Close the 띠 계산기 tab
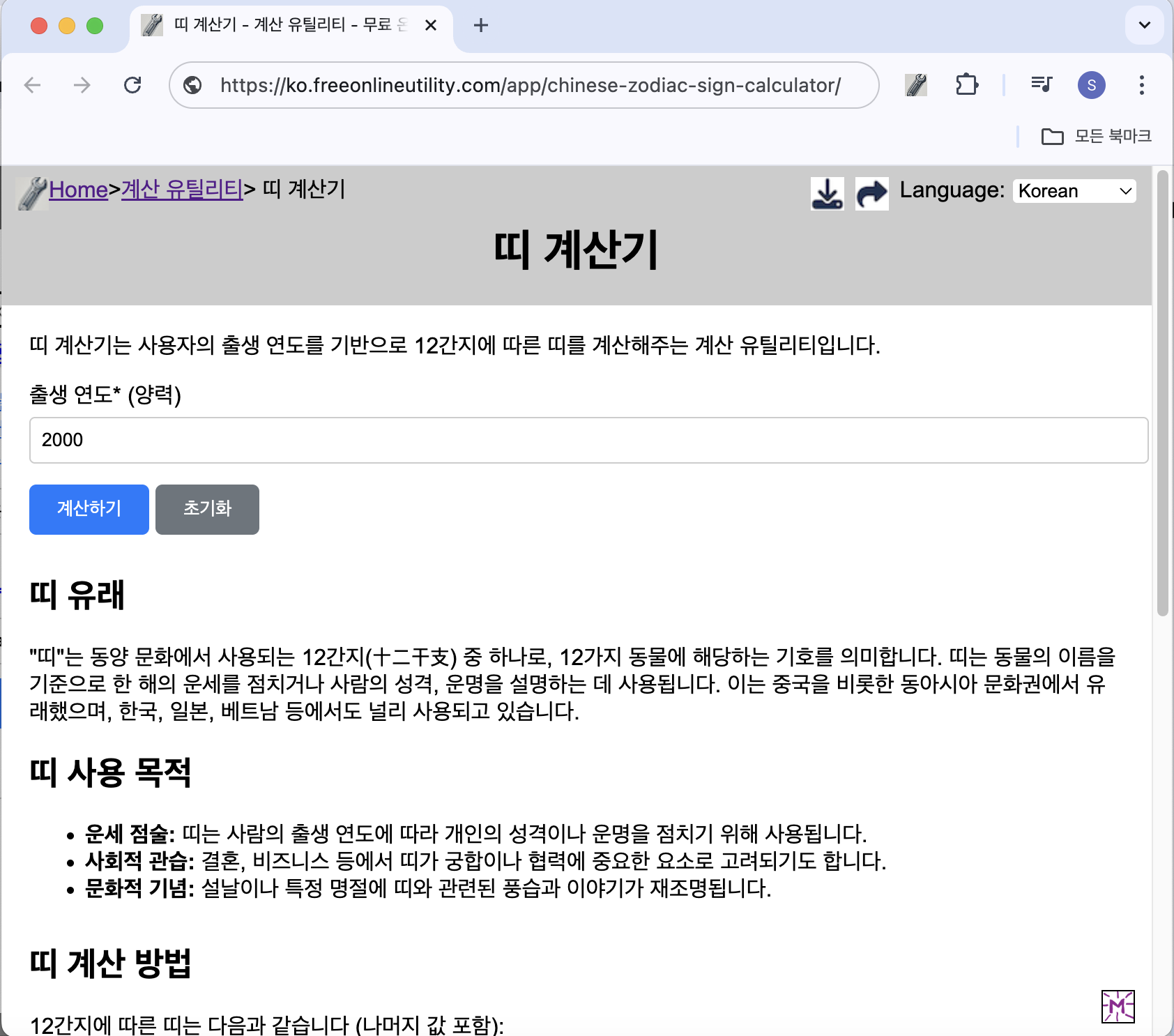1174x1036 pixels. 431,25
